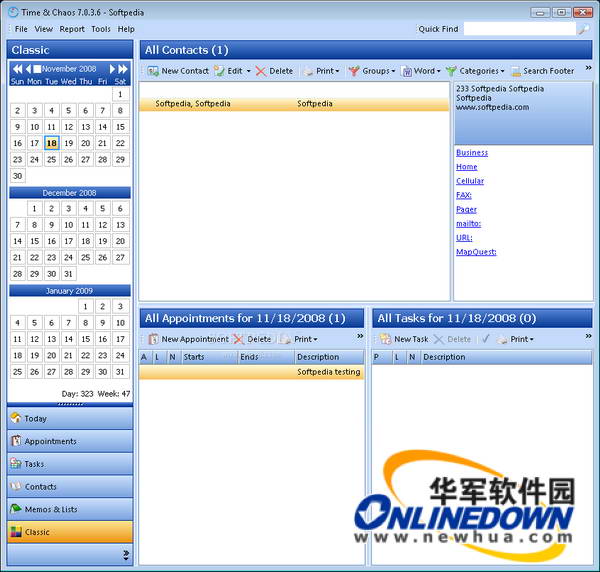Expand the appointments Print dropdown arrow

[x=315, y=339]
